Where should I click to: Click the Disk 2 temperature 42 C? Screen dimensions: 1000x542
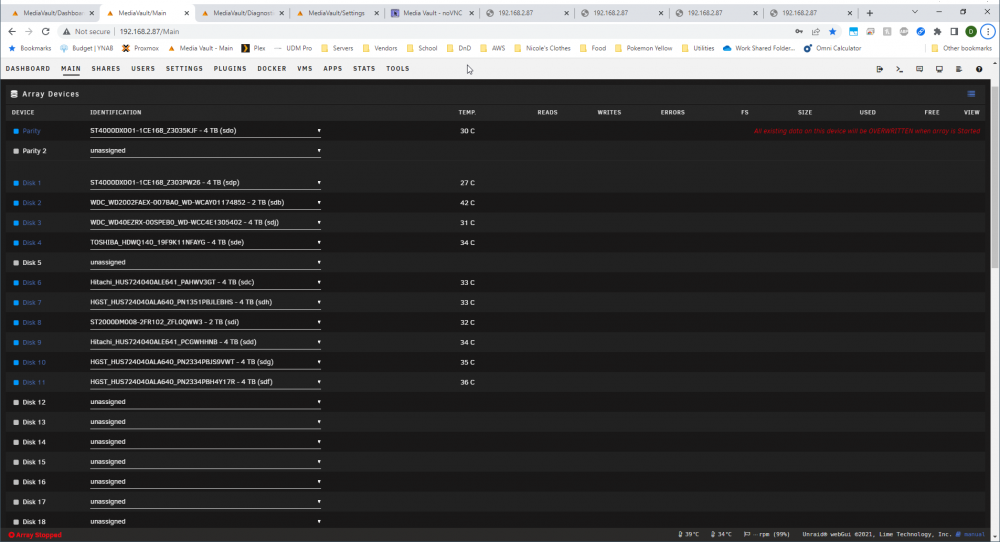coord(467,203)
